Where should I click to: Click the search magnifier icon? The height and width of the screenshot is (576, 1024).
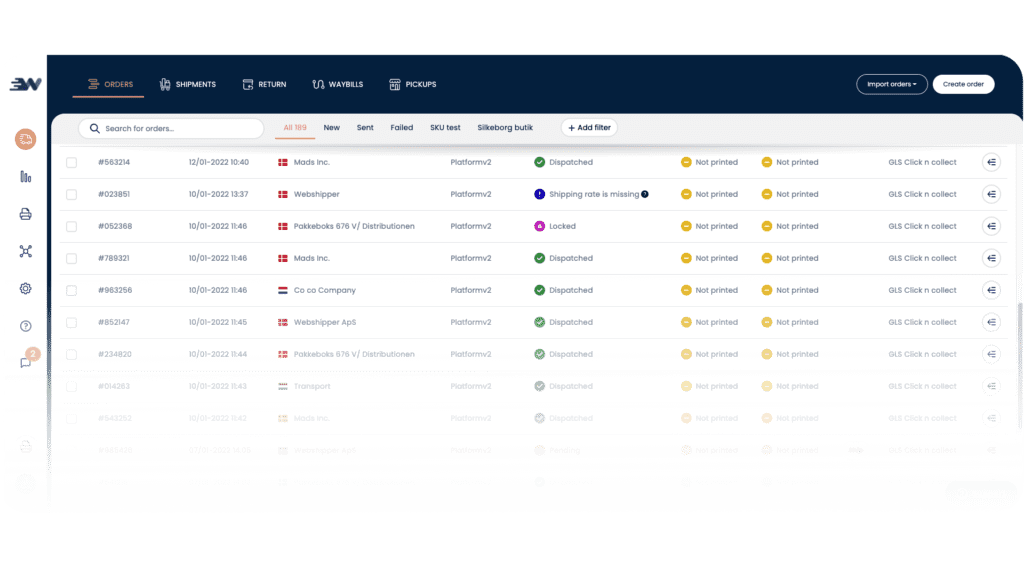click(95, 129)
